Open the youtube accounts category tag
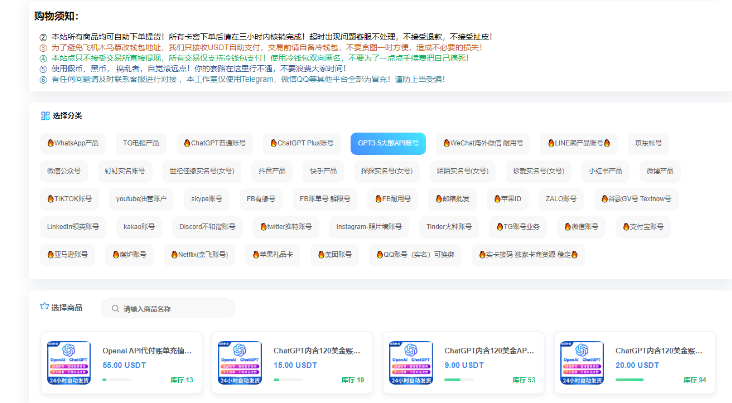732x403 pixels. [141, 199]
